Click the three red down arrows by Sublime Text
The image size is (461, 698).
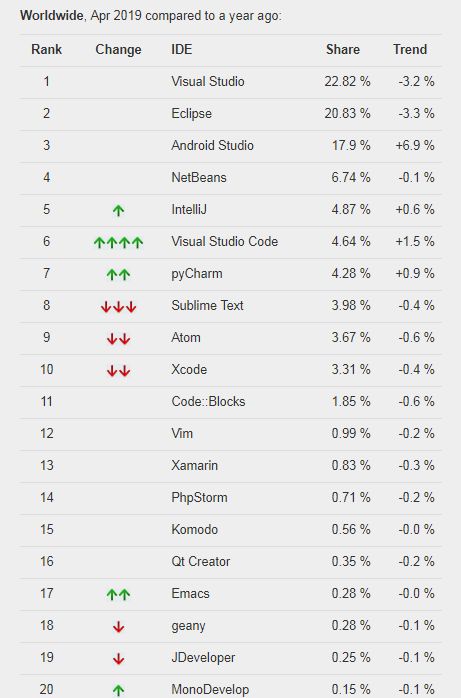point(118,306)
